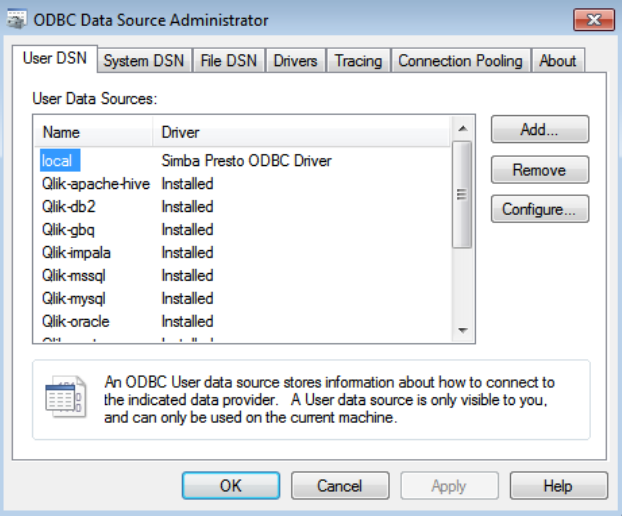The width and height of the screenshot is (622, 516).
Task: Click the scroll down arrow of list
Action: [x=463, y=330]
